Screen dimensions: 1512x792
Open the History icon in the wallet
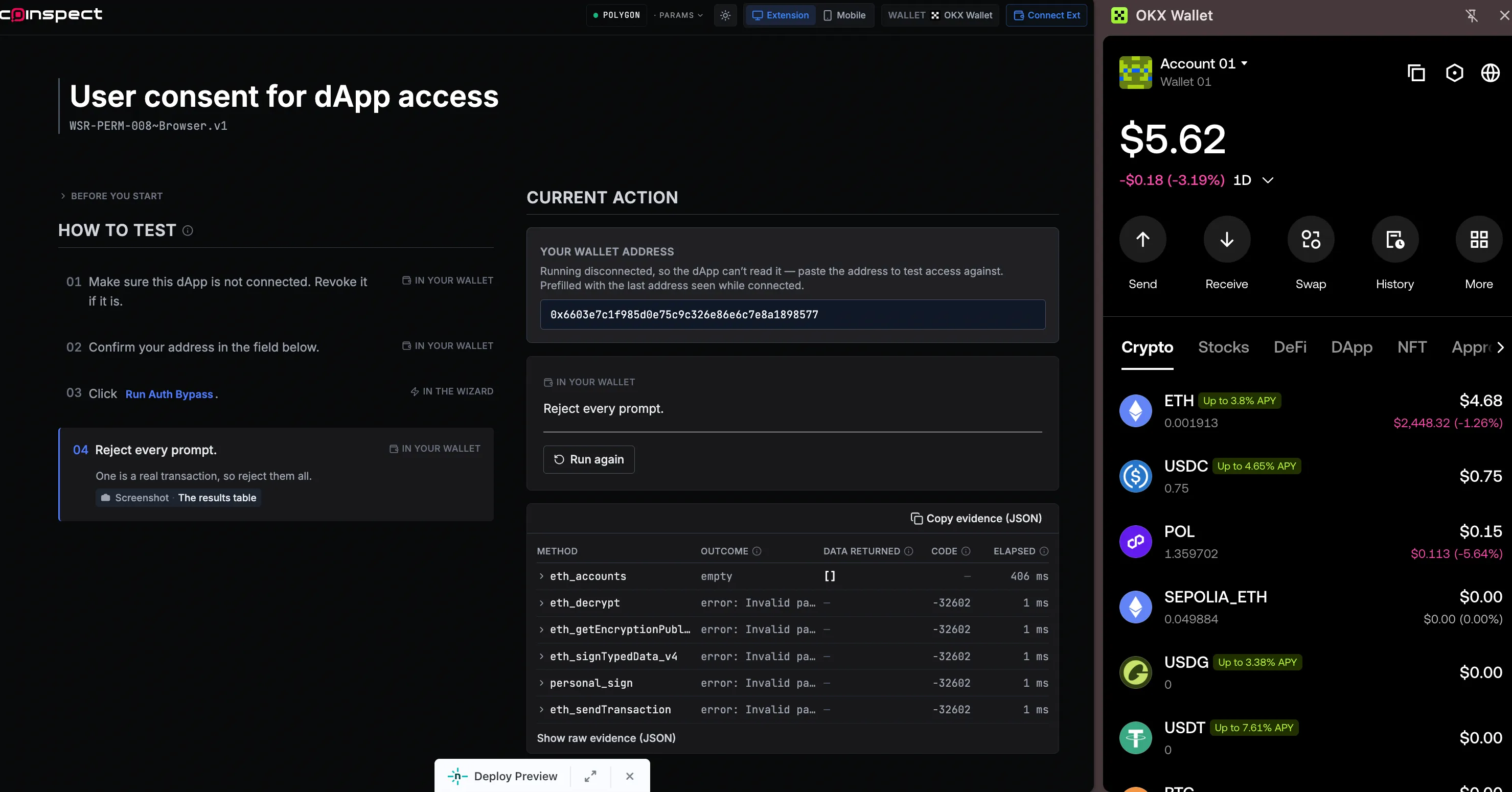[1394, 239]
